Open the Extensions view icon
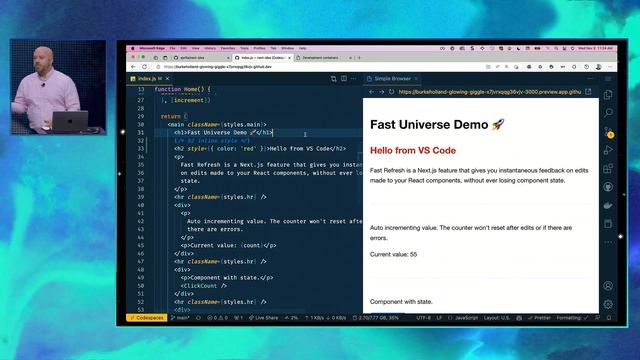This screenshot has width=640, height=360. (608, 168)
